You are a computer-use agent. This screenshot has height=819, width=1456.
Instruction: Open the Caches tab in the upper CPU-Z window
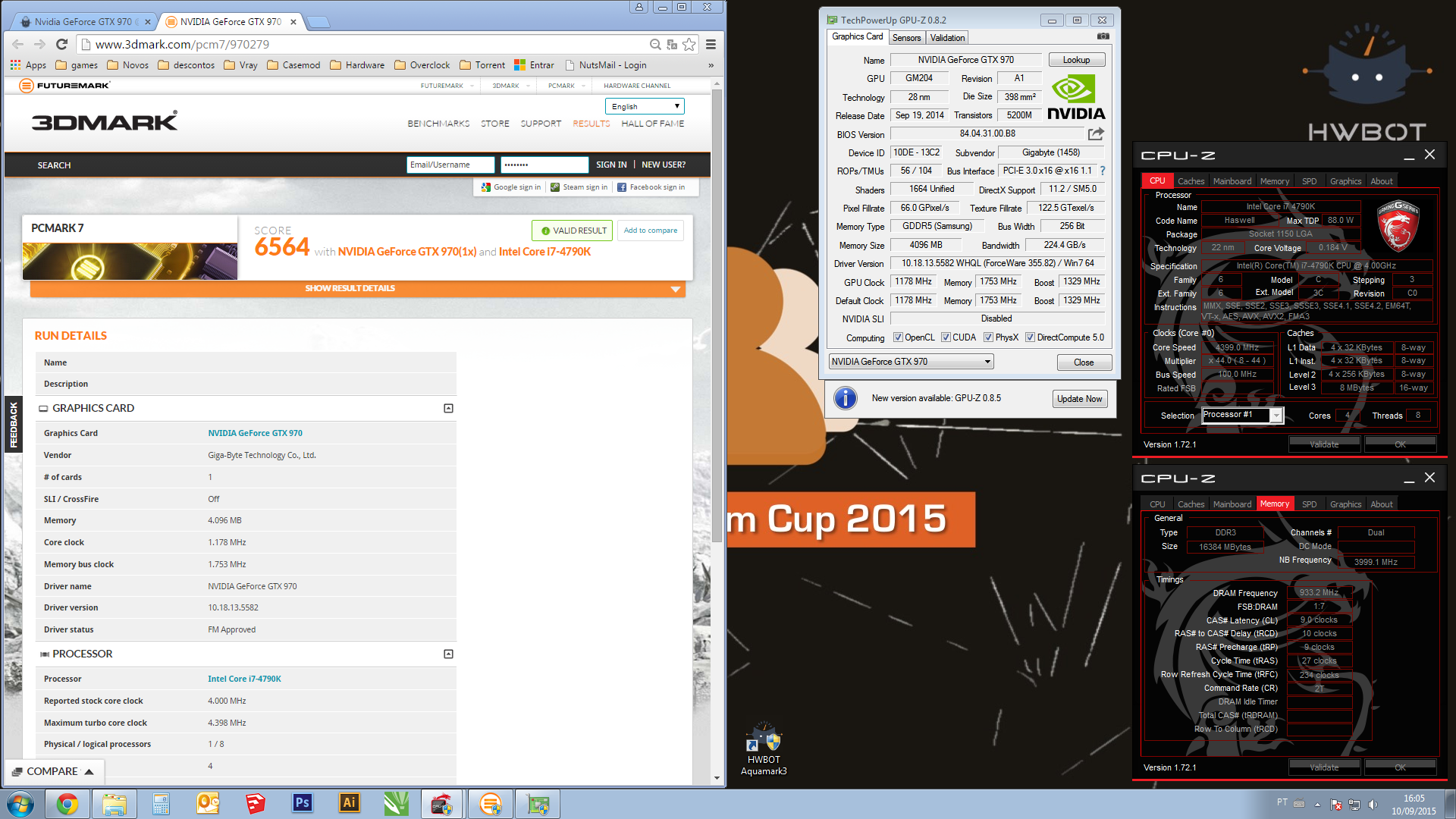tap(1191, 181)
